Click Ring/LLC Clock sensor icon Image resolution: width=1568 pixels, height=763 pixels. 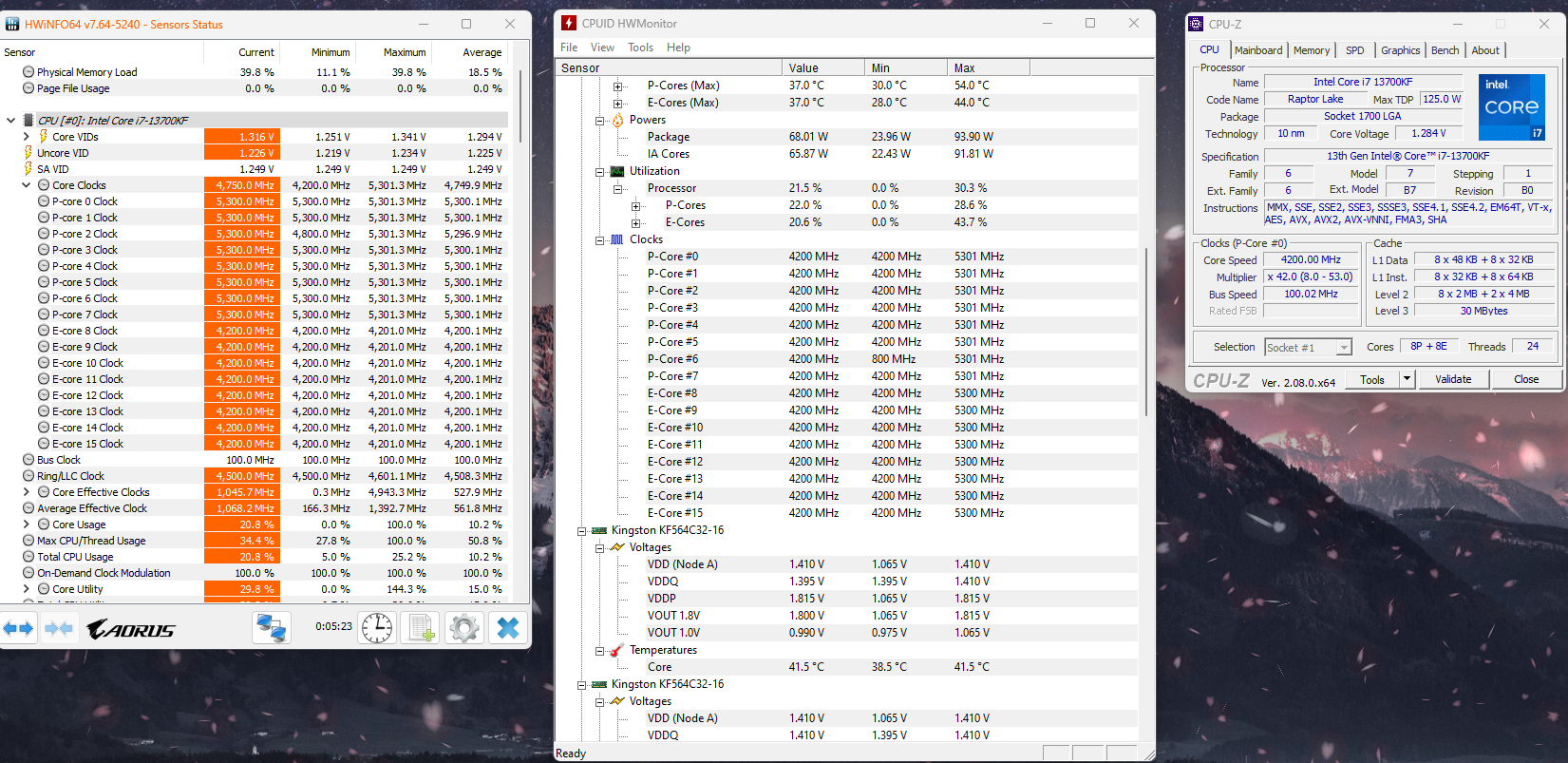pyautogui.click(x=28, y=476)
